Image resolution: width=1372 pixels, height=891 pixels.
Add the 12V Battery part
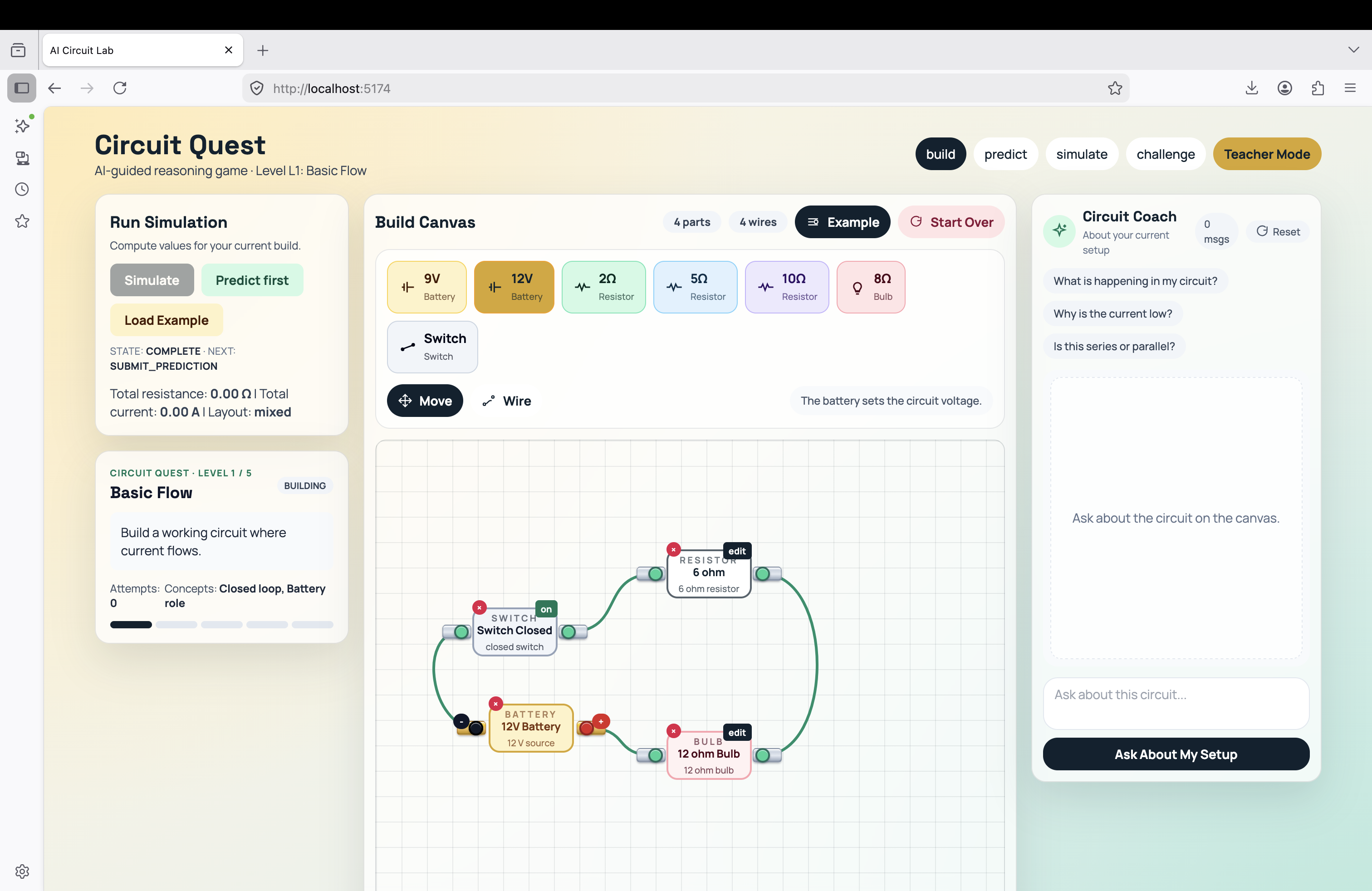(514, 287)
